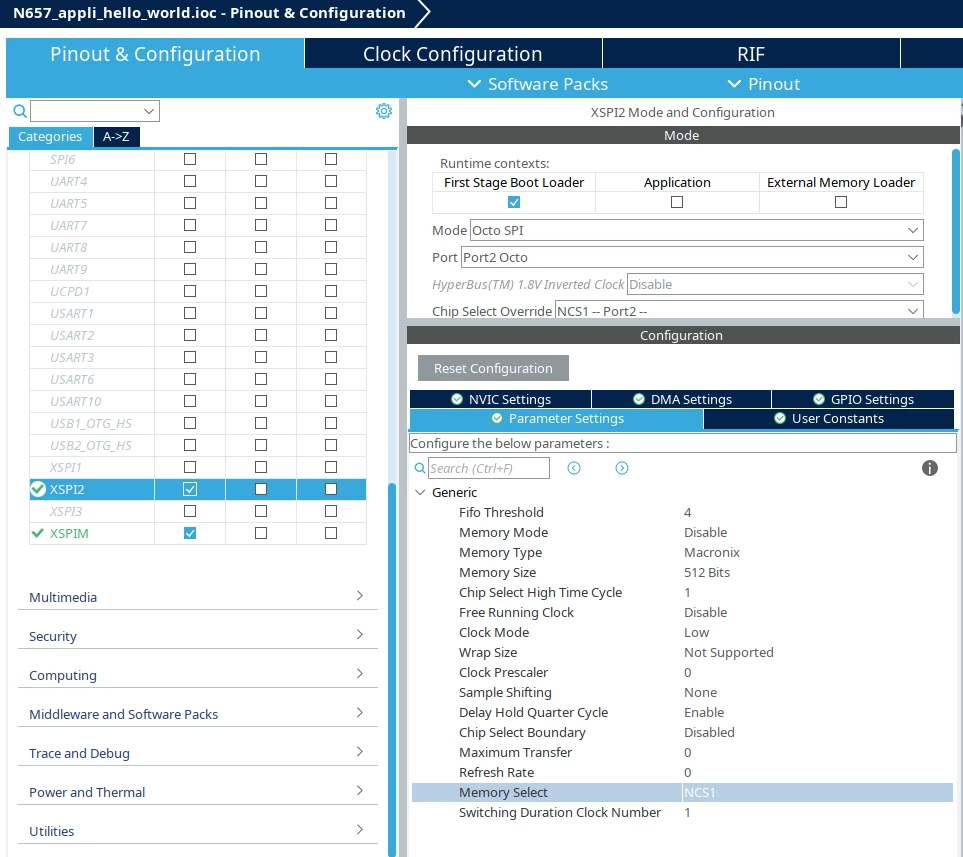This screenshot has width=963, height=857.
Task: Expand the Multimedia category
Action: tap(198, 597)
